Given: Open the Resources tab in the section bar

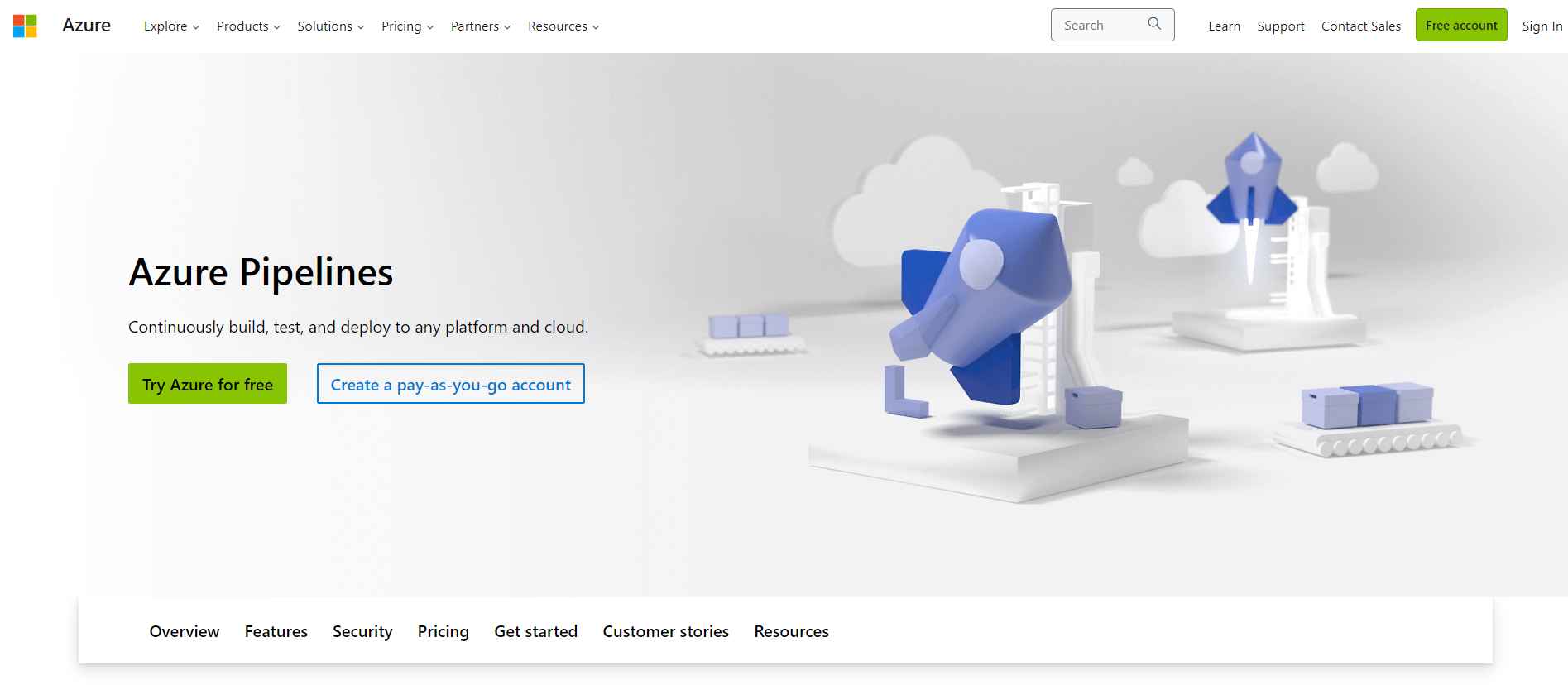Looking at the screenshot, I should [x=791, y=631].
